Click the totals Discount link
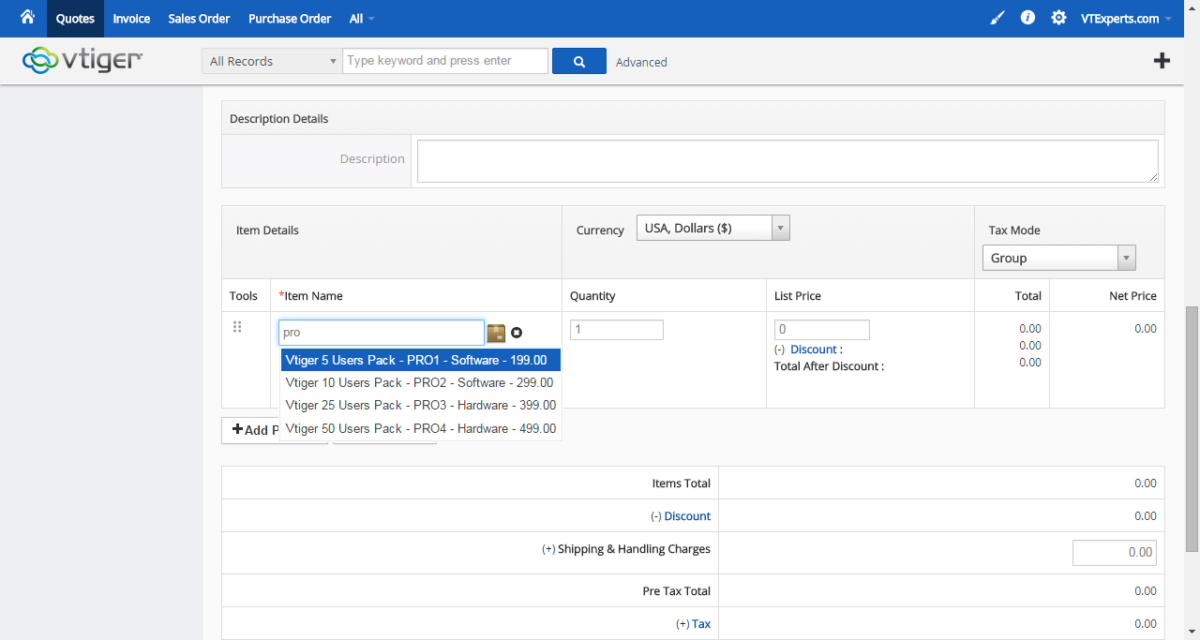The height and width of the screenshot is (640, 1200). coord(687,516)
